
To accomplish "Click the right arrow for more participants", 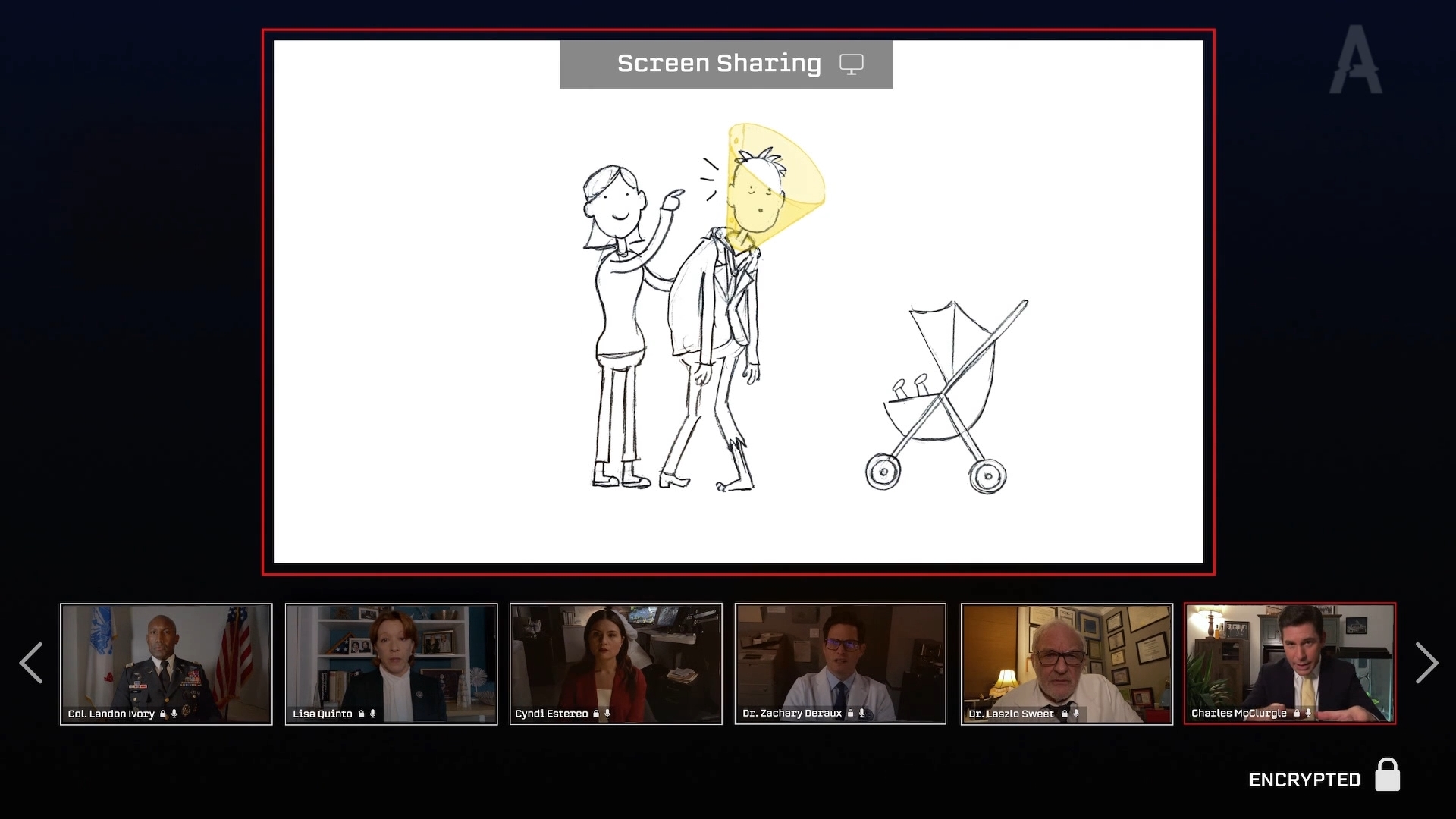I will tap(1426, 664).
